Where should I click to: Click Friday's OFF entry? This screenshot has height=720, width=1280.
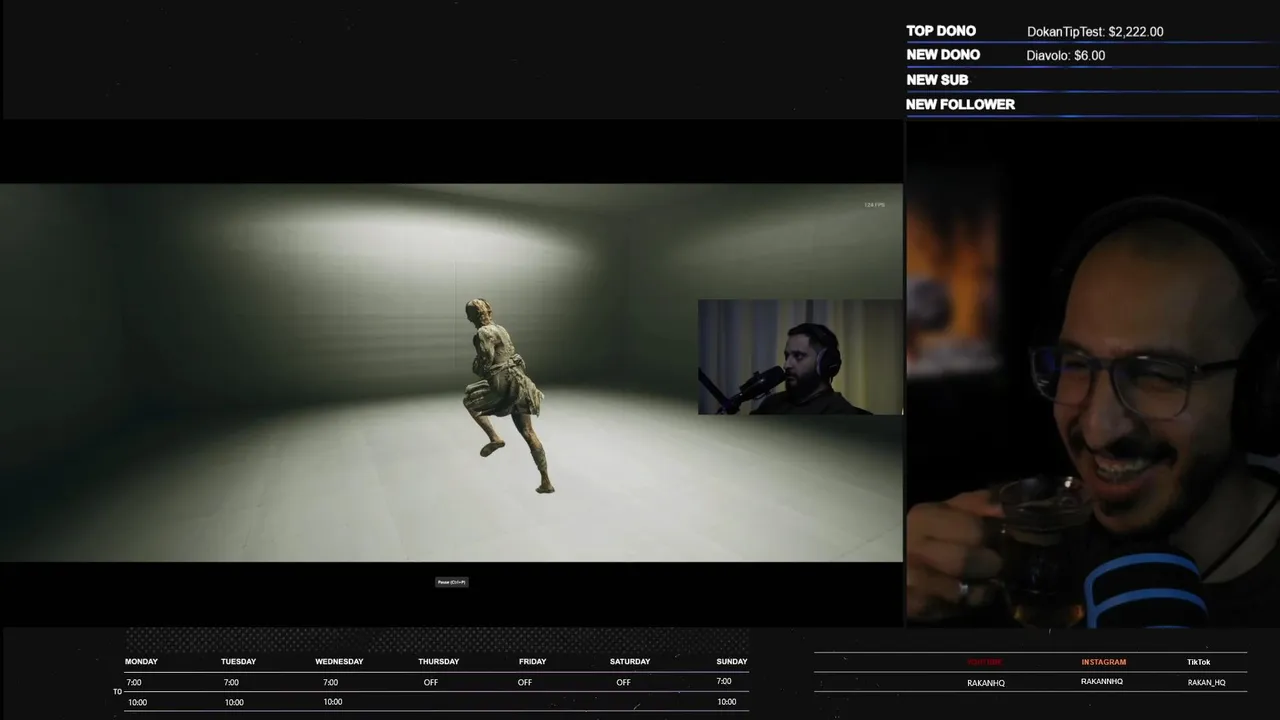coord(525,683)
